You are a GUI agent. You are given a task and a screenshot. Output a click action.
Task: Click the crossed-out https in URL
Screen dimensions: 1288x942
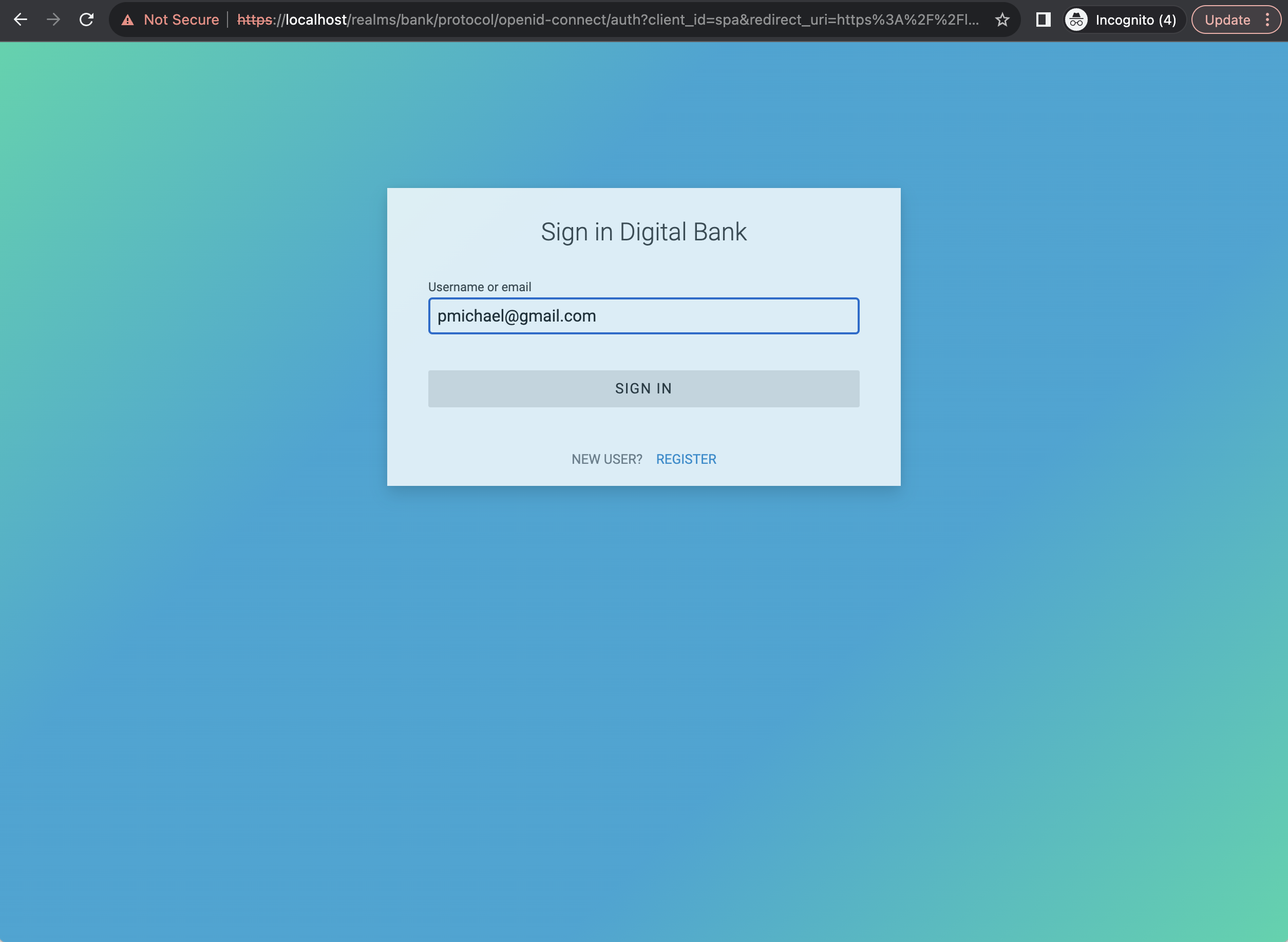click(x=254, y=20)
